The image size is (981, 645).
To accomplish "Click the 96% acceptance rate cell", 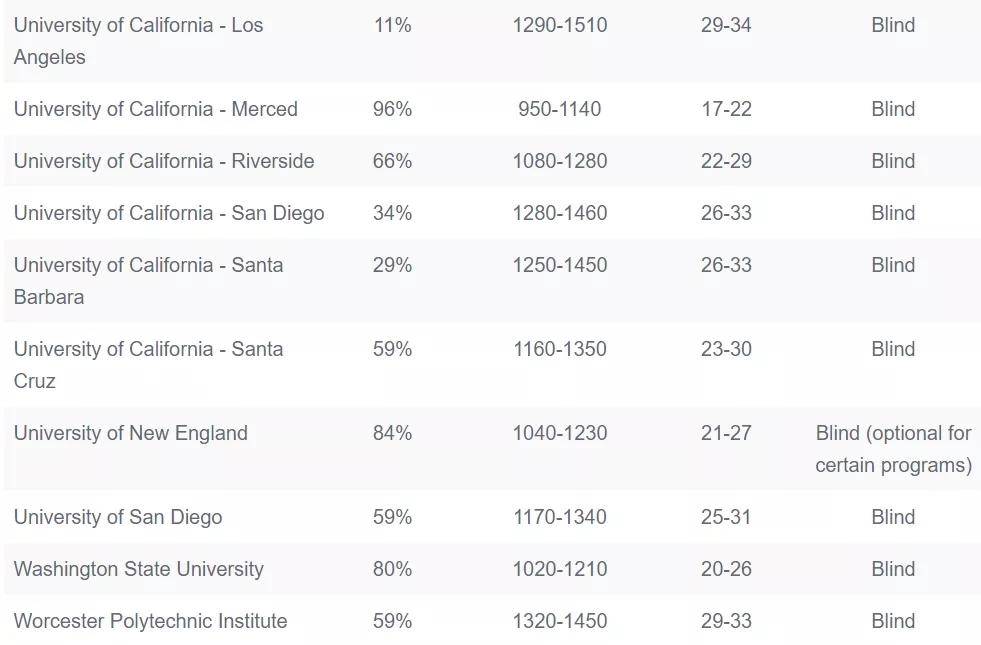I will point(392,109).
